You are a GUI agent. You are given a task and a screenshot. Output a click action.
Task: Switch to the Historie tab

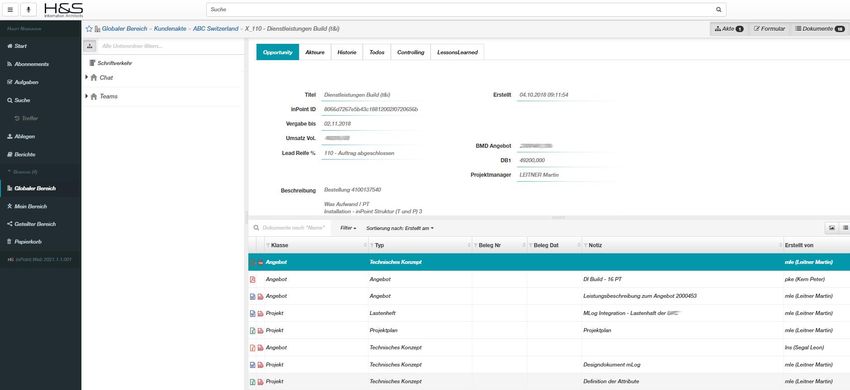coord(347,52)
